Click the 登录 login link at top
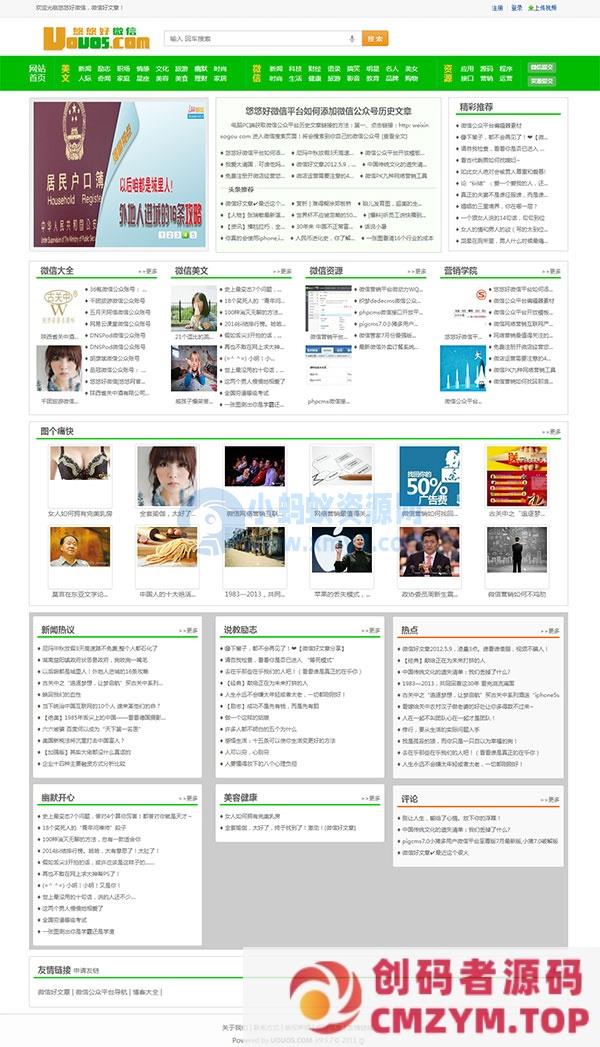The width and height of the screenshot is (600, 1047). [x=516, y=7]
